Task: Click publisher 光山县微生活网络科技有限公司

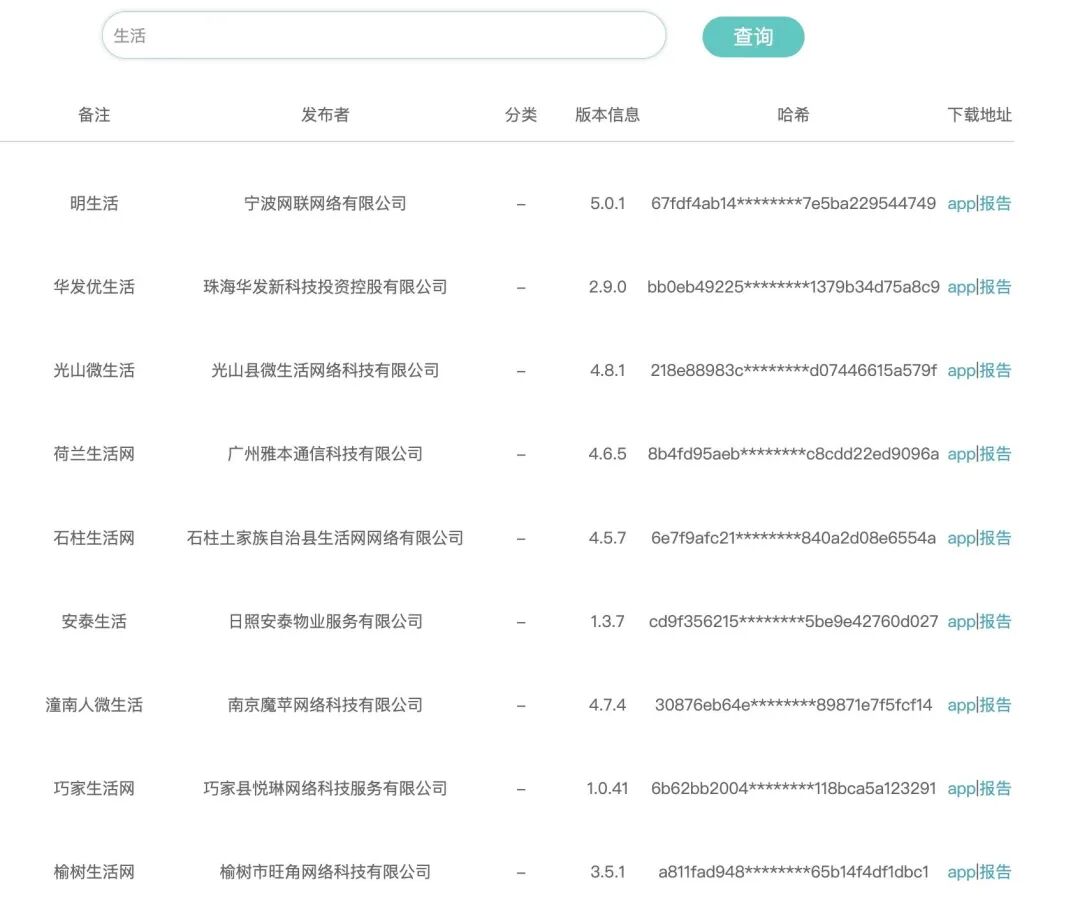Action: pos(325,371)
